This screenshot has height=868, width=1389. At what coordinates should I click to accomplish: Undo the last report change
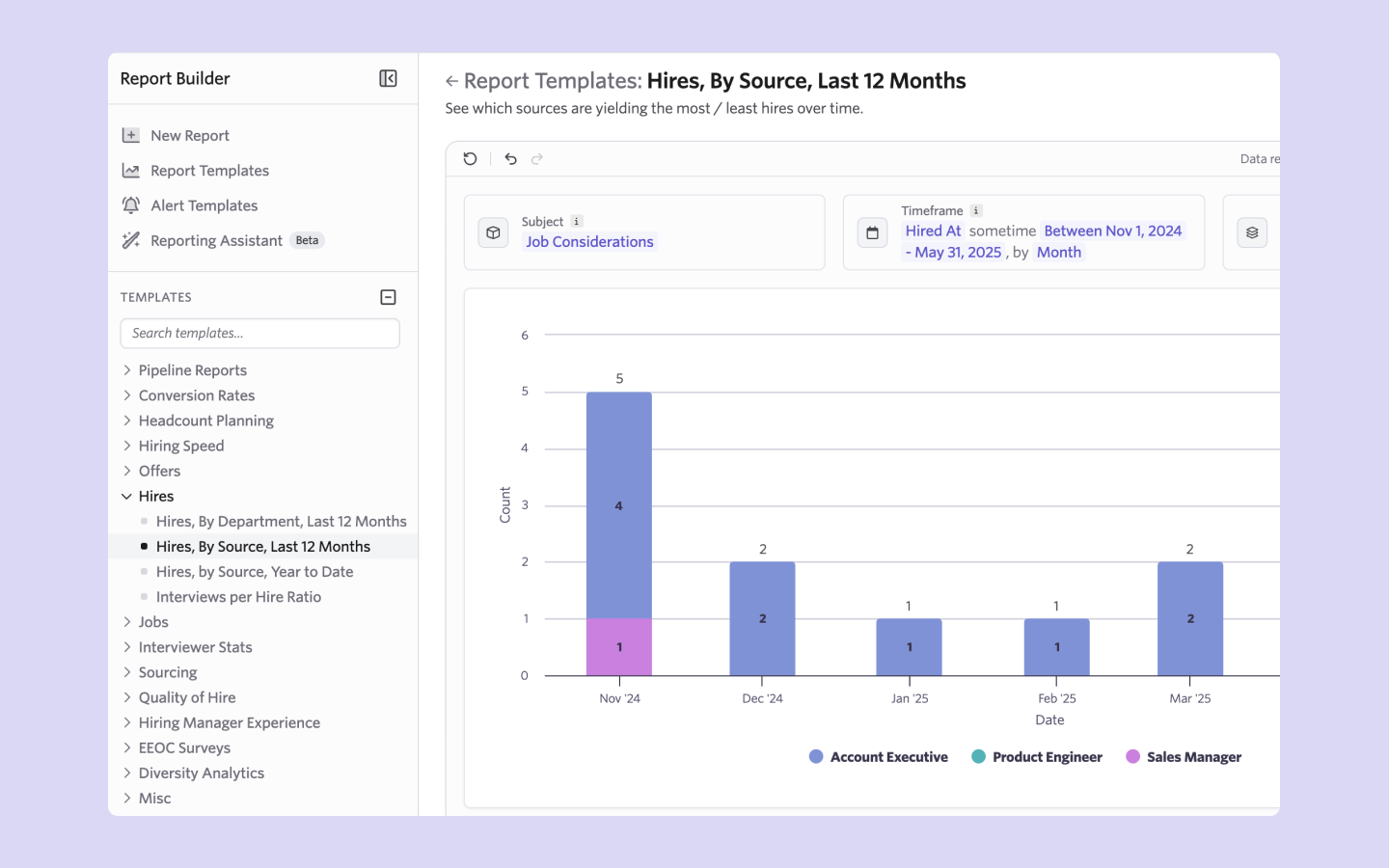(x=510, y=159)
